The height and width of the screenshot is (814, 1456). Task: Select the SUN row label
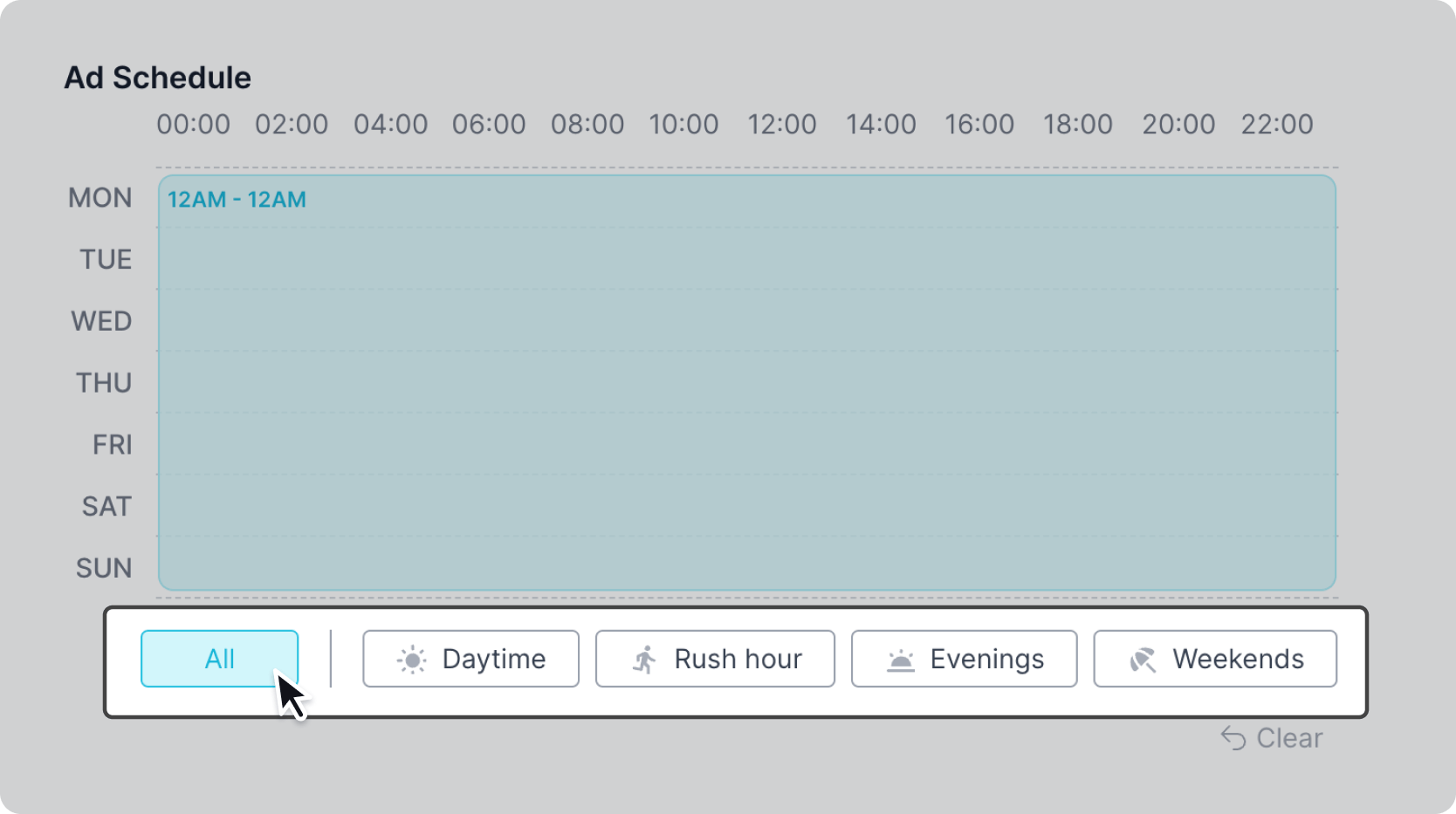(104, 568)
